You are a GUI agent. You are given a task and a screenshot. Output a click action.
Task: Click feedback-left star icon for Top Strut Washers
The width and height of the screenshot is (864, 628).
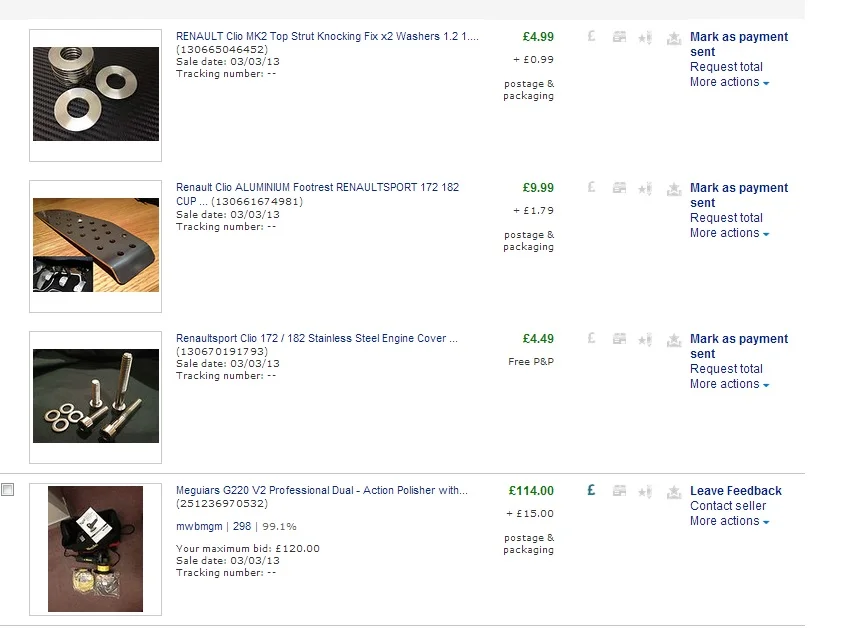point(645,37)
